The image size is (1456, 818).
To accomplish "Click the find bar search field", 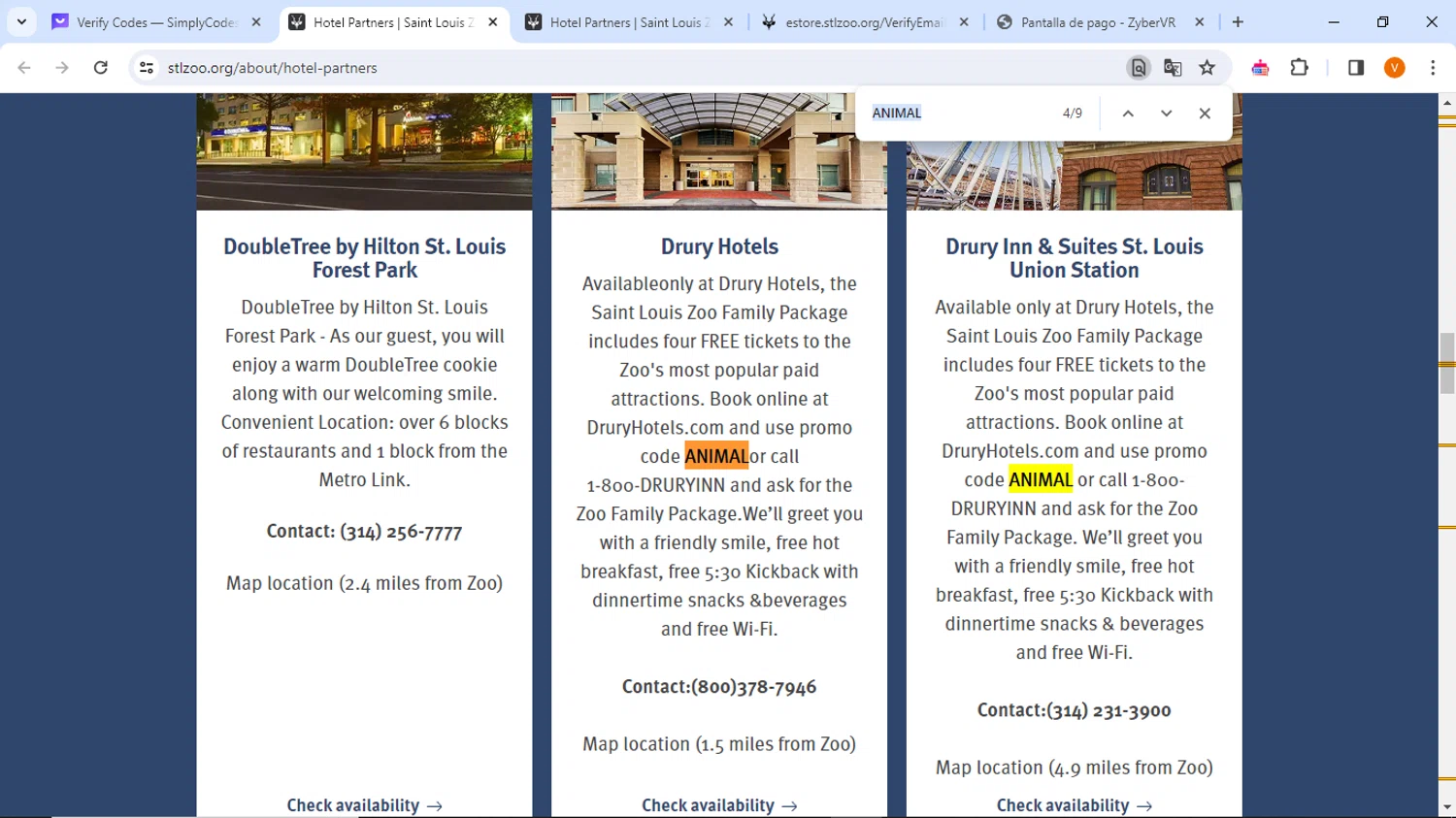I will pyautogui.click(x=956, y=113).
